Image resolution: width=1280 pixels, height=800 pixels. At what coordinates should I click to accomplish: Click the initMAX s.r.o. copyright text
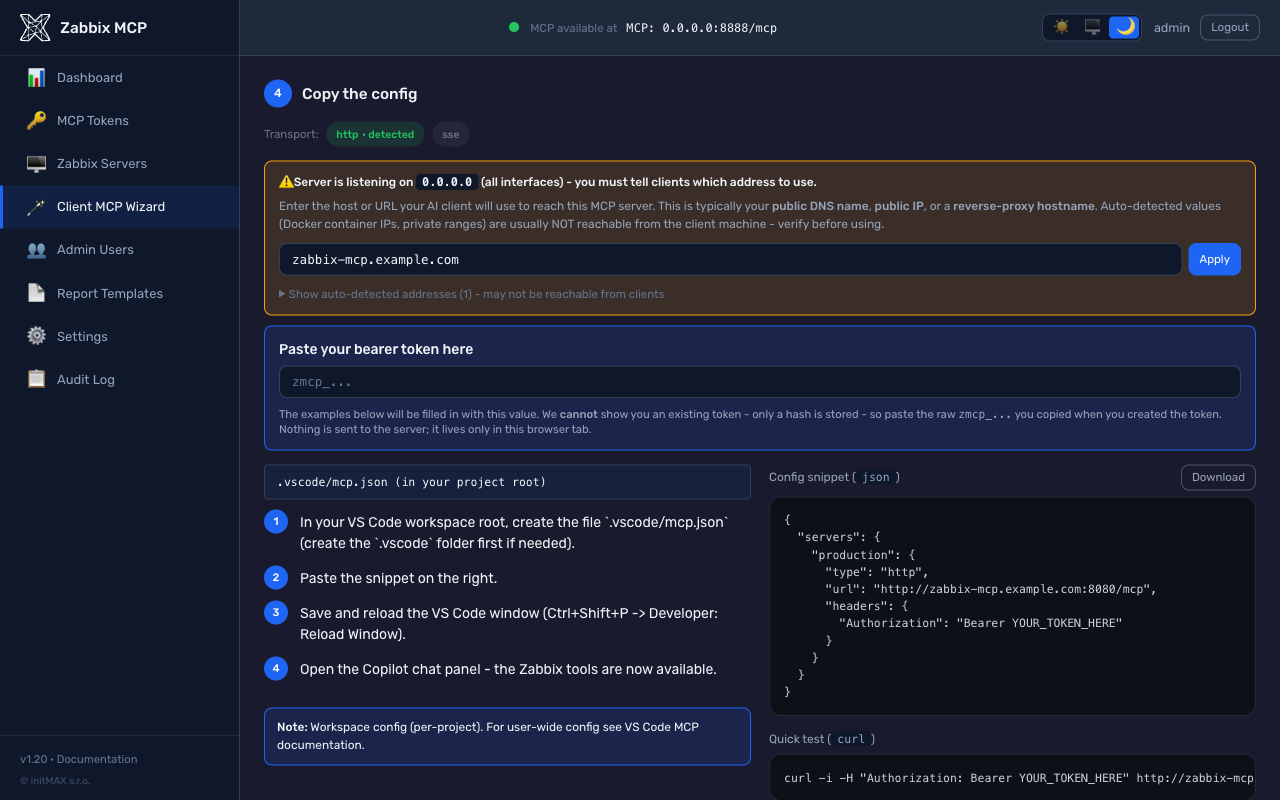[x=55, y=780]
